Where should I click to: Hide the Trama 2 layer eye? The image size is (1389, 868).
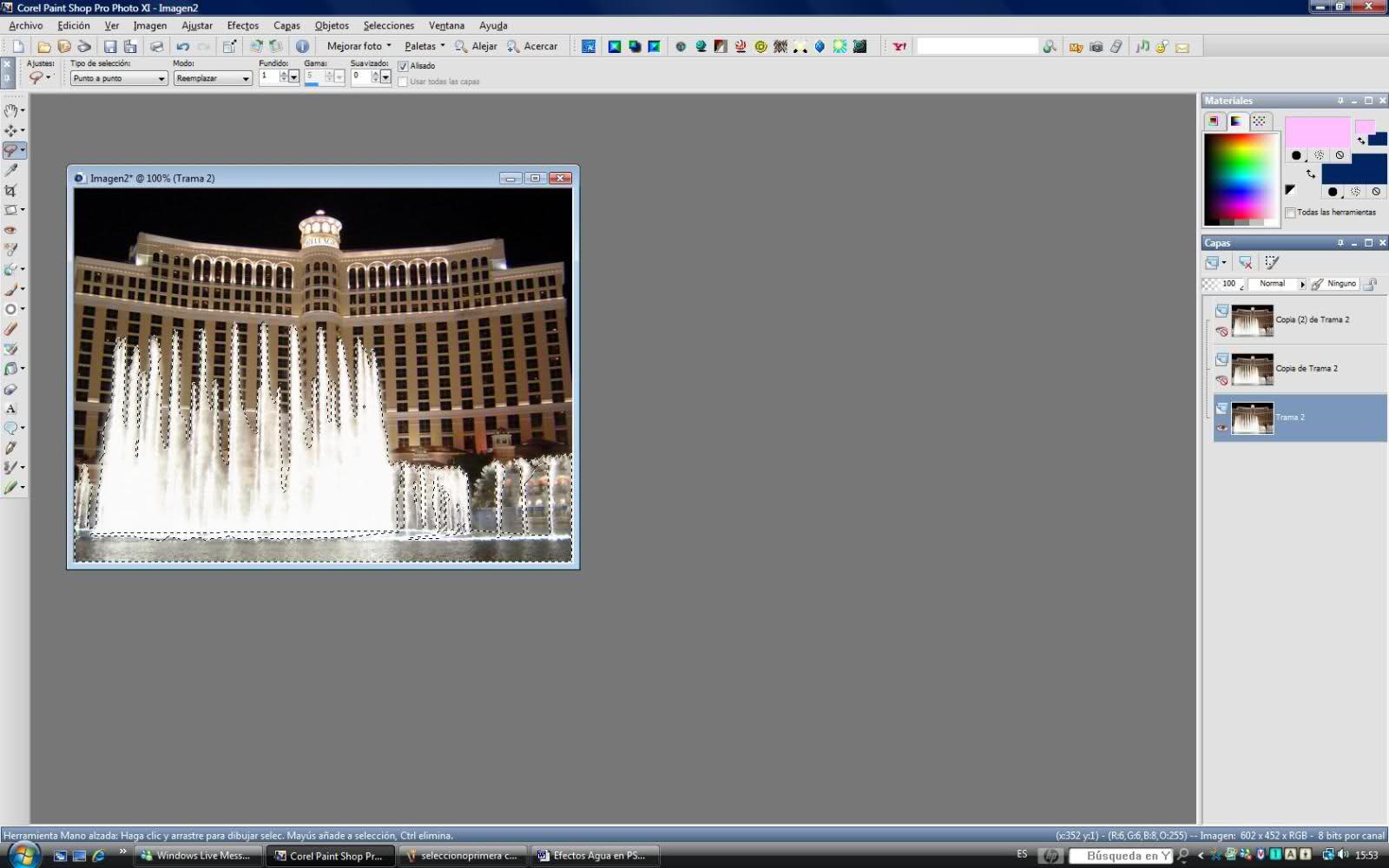[1222, 428]
